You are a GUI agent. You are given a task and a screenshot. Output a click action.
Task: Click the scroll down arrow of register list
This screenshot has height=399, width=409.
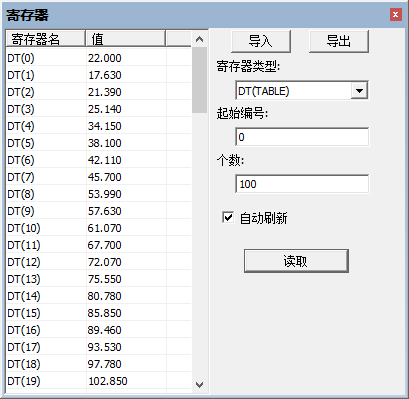pos(200,385)
